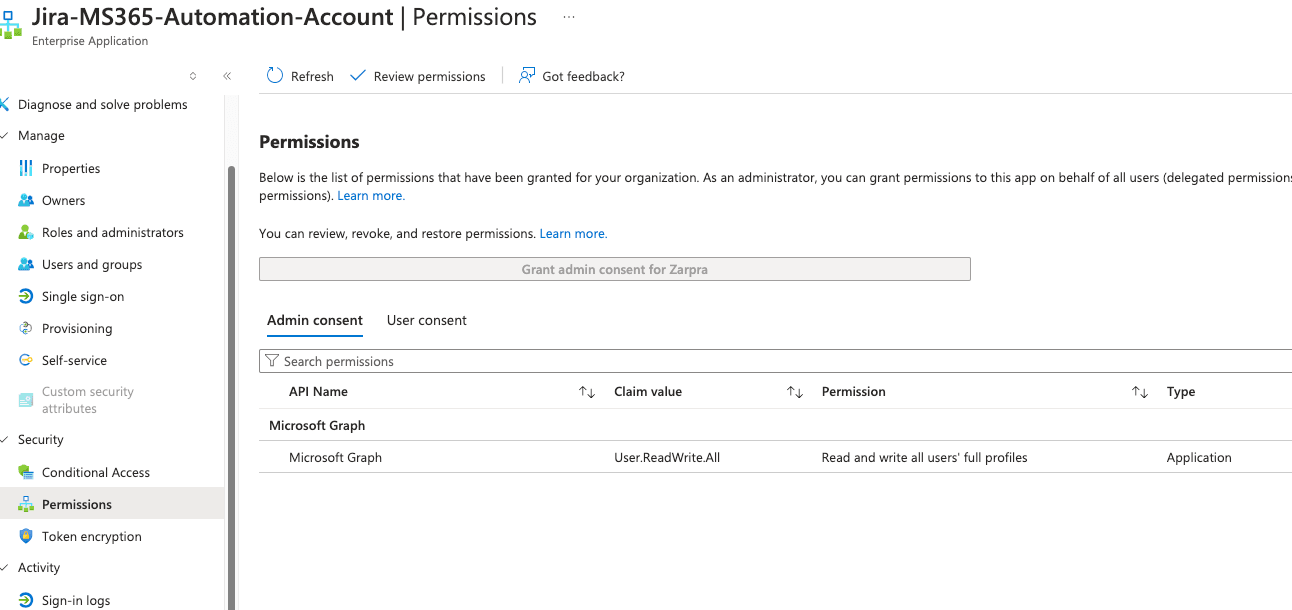Click the Review permissions checkmark icon
Screen dimensions: 1292x610
pyautogui.click(x=357, y=76)
